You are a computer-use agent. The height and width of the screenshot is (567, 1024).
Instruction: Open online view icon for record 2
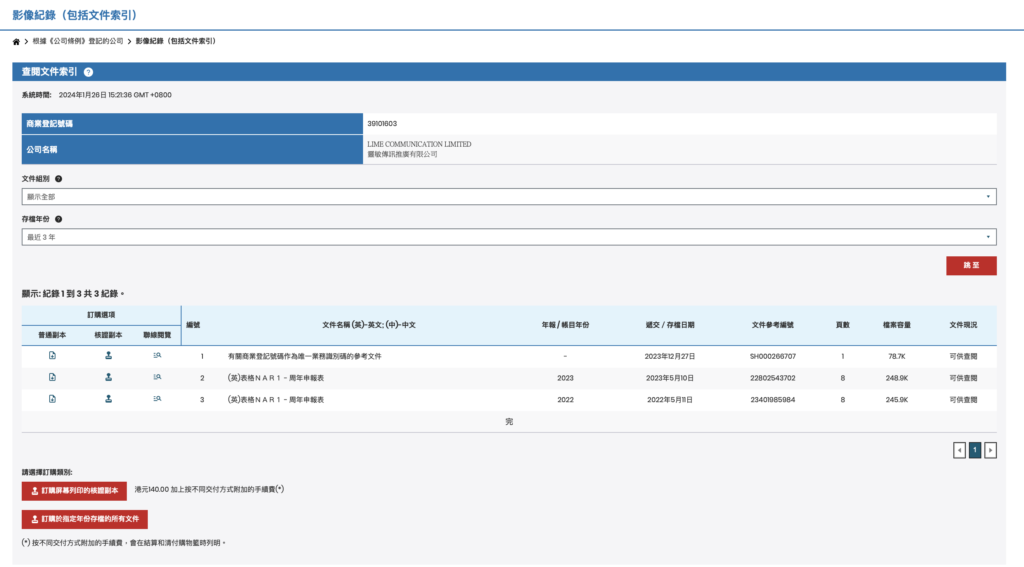point(156,377)
